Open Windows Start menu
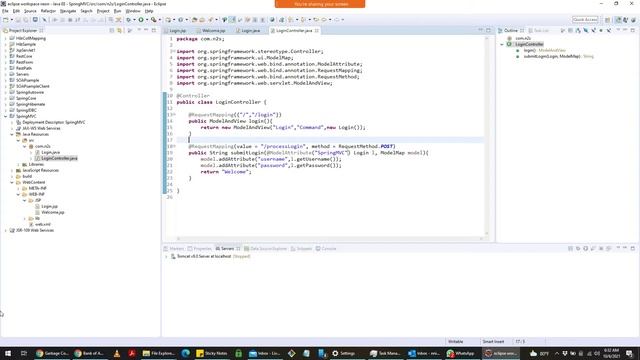640x360 pixels. click(8, 353)
